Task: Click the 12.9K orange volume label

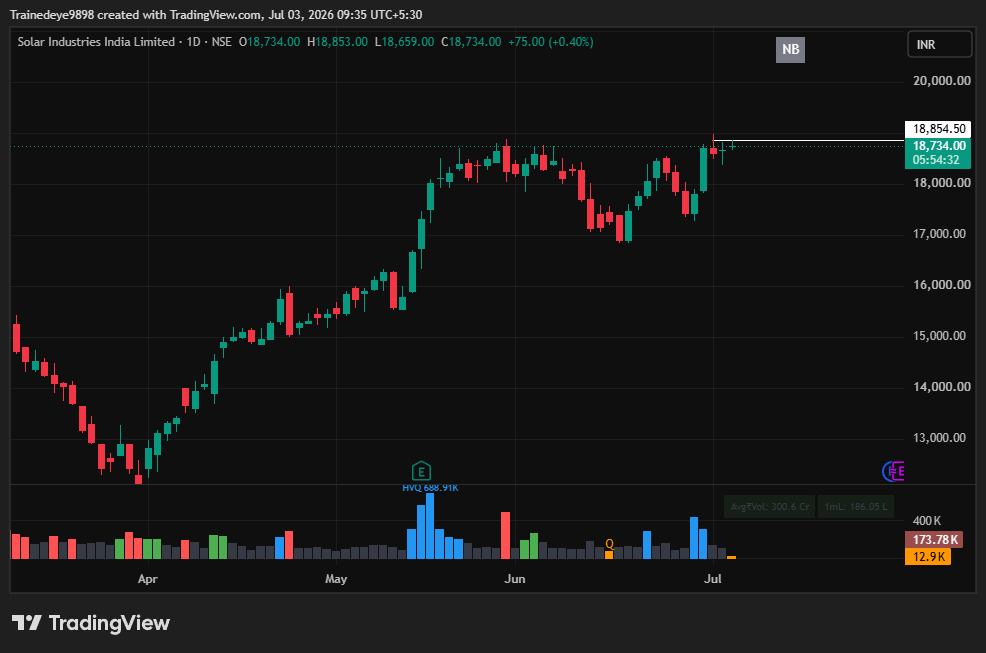Action: click(928, 557)
